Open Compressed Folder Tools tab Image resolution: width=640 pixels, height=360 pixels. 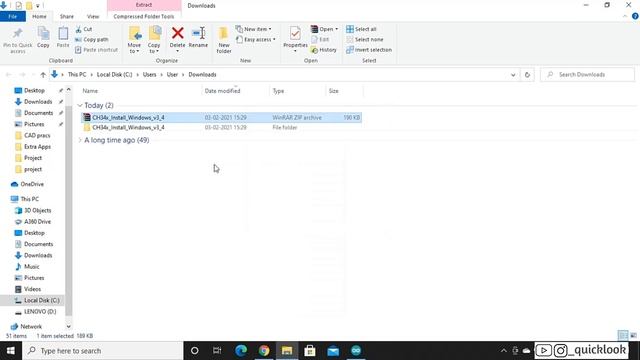click(x=144, y=16)
